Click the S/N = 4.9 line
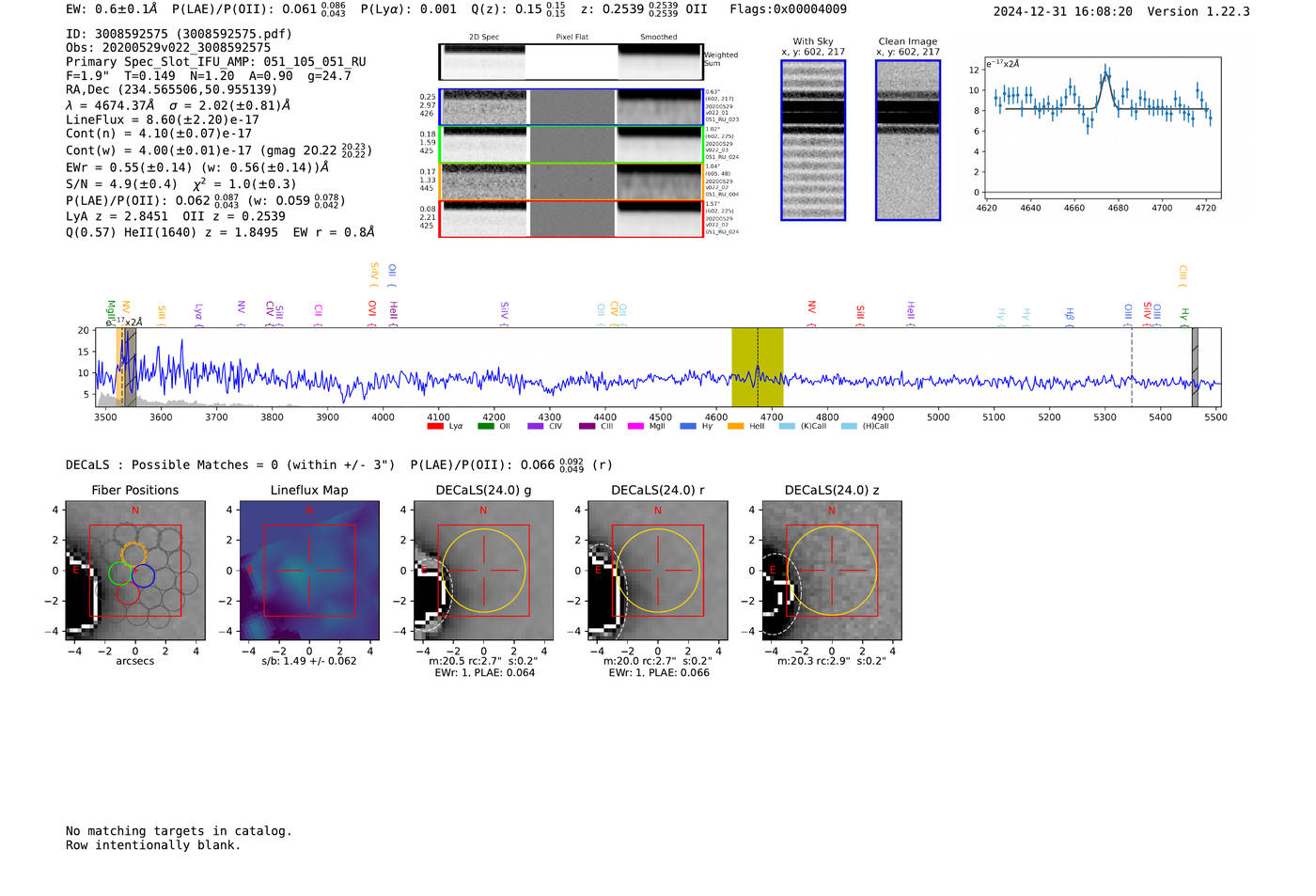This screenshot has height=896, width=1316. 180,183
